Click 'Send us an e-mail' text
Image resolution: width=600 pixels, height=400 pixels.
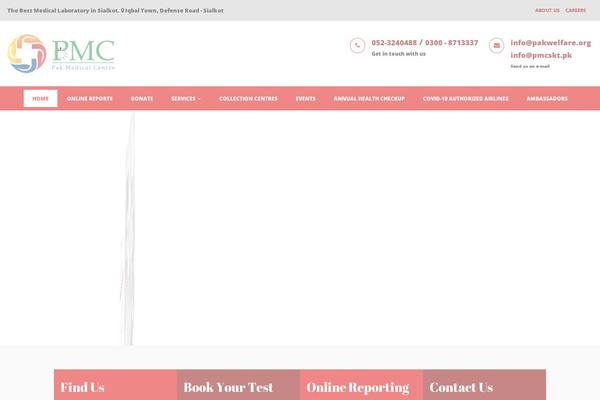tap(530, 66)
